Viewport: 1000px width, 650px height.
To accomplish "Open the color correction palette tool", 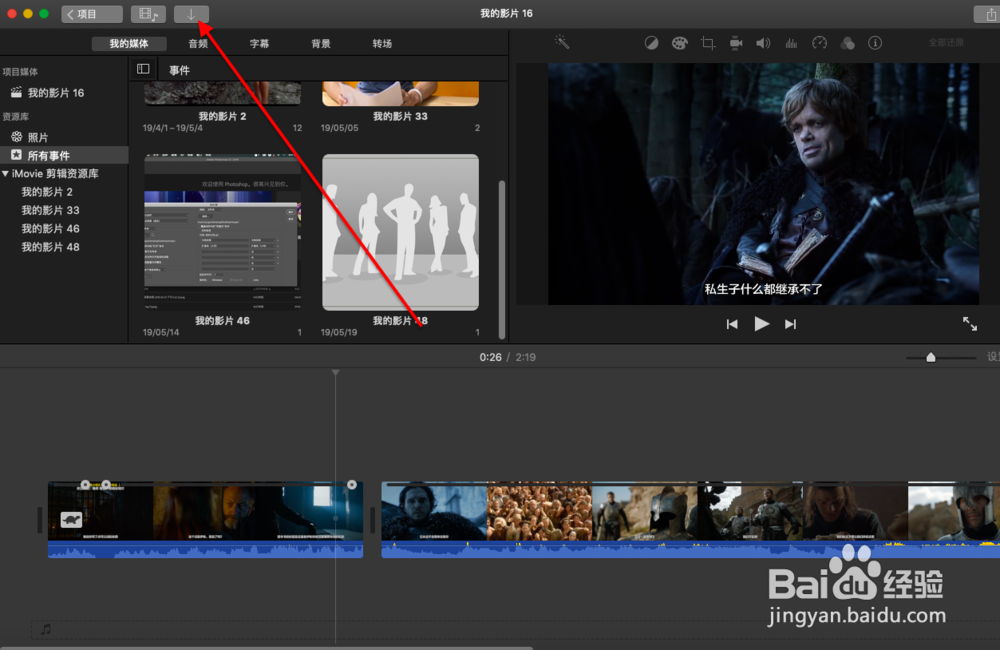I will pyautogui.click(x=680, y=43).
